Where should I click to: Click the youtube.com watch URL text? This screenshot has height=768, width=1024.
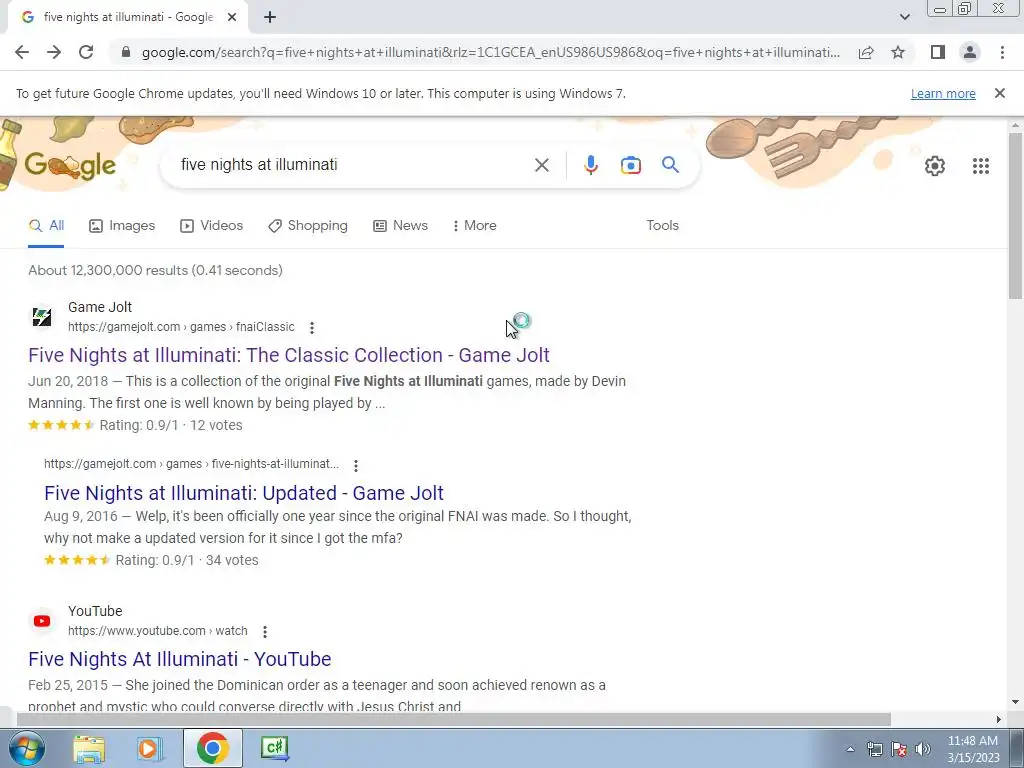coord(157,631)
